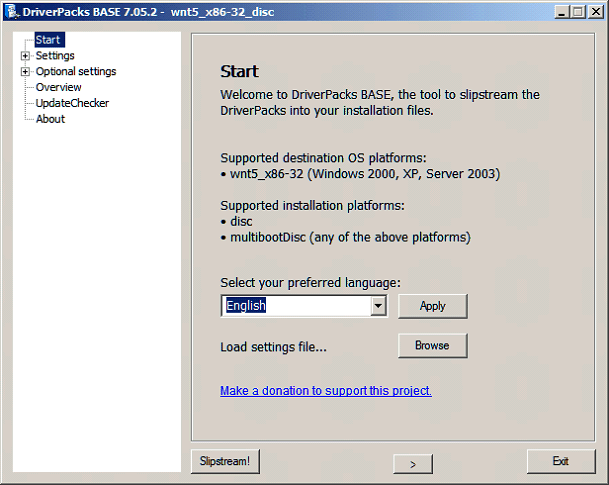609x485 pixels.
Task: Apply the selected language
Action: click(432, 306)
